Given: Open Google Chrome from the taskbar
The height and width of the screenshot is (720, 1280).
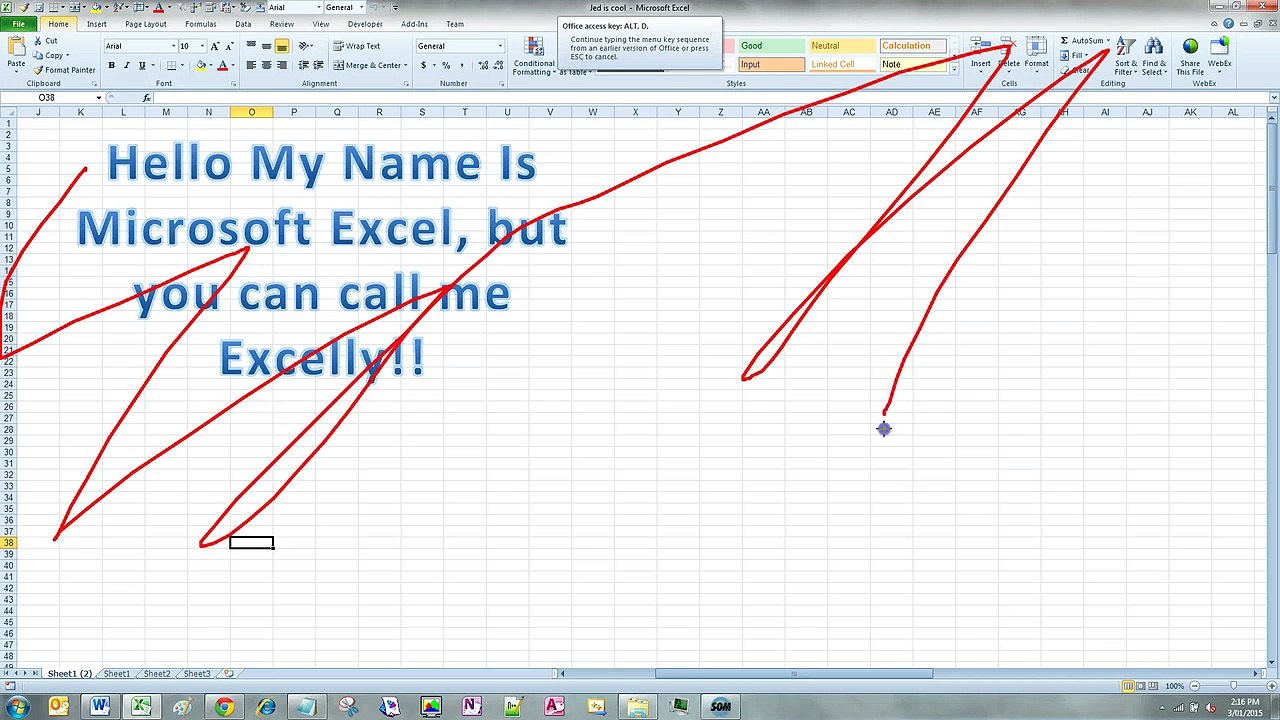Looking at the screenshot, I should click(x=224, y=707).
